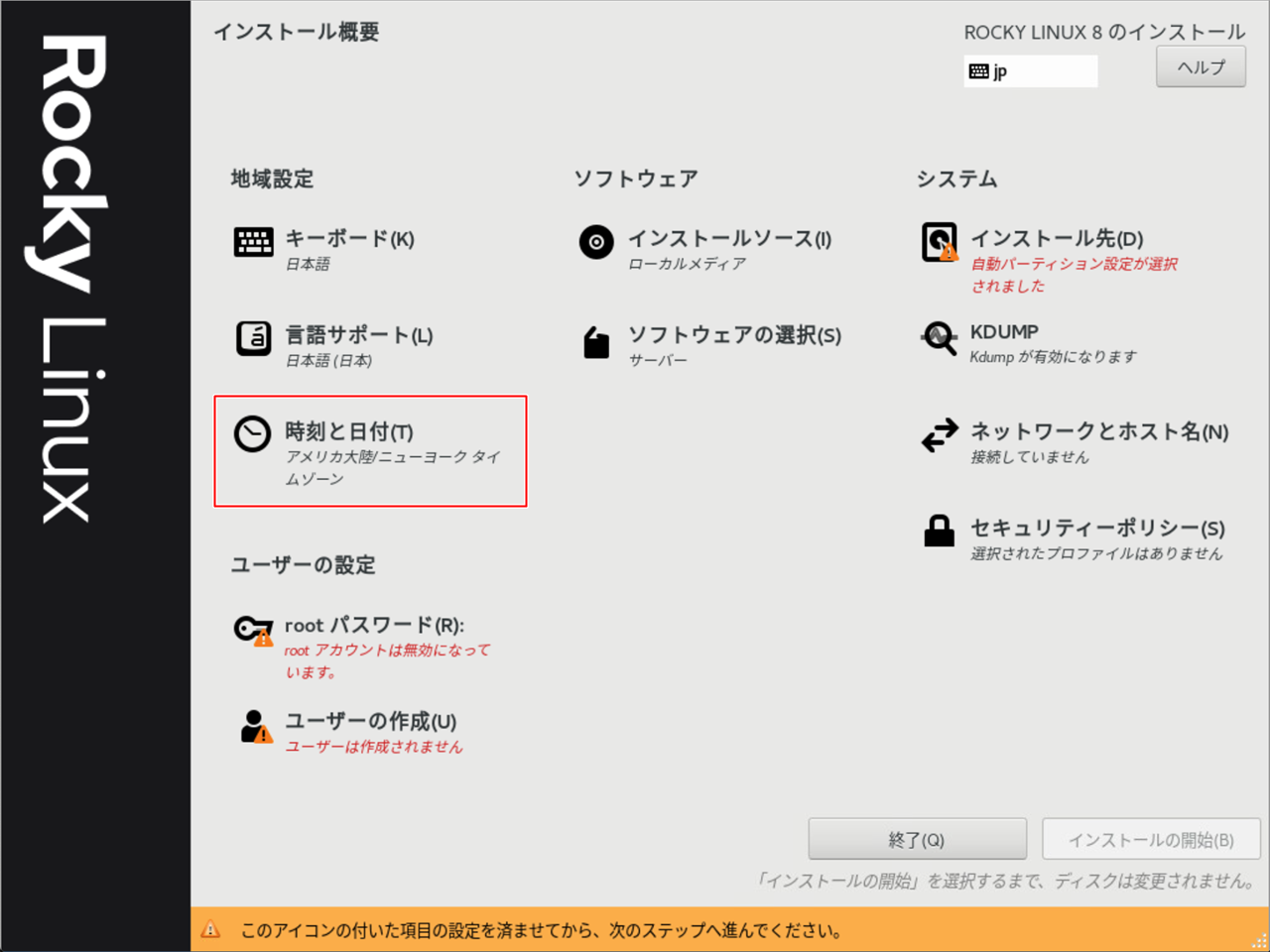Click the padlock security policy icon
This screenshot has height=952, width=1270.
(x=939, y=532)
